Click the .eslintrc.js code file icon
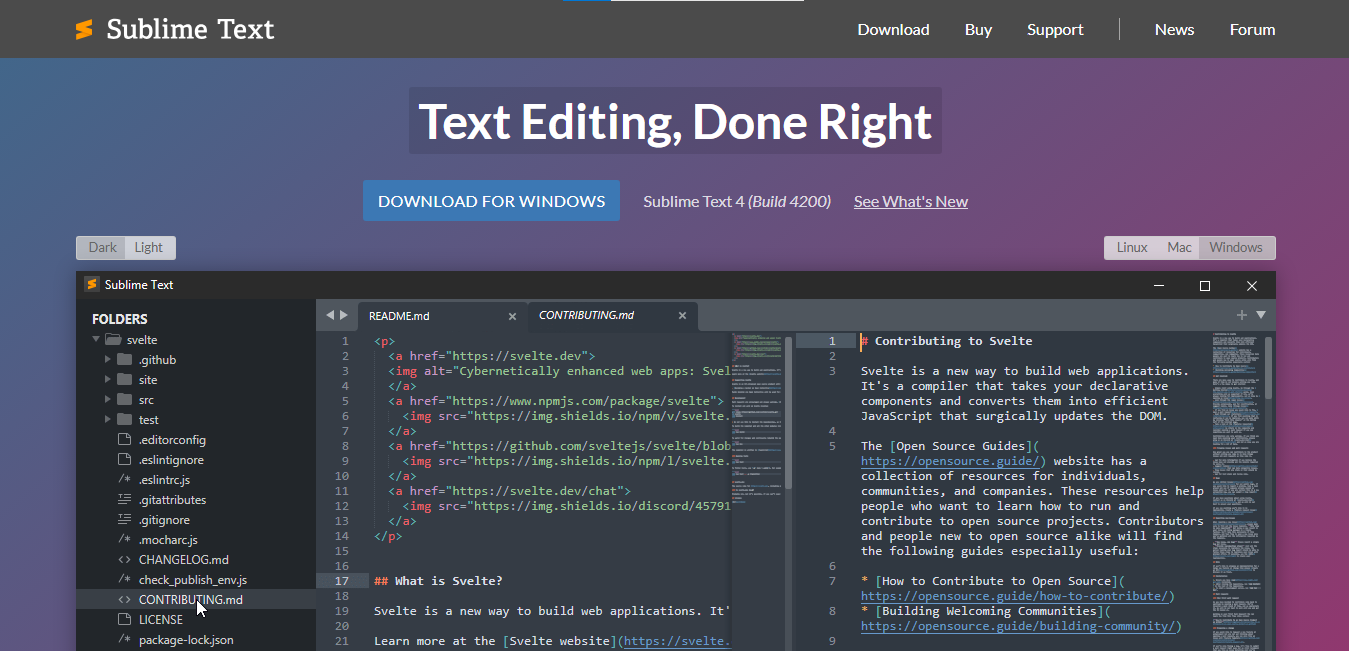Screen dimensions: 1349x651 point(124,479)
